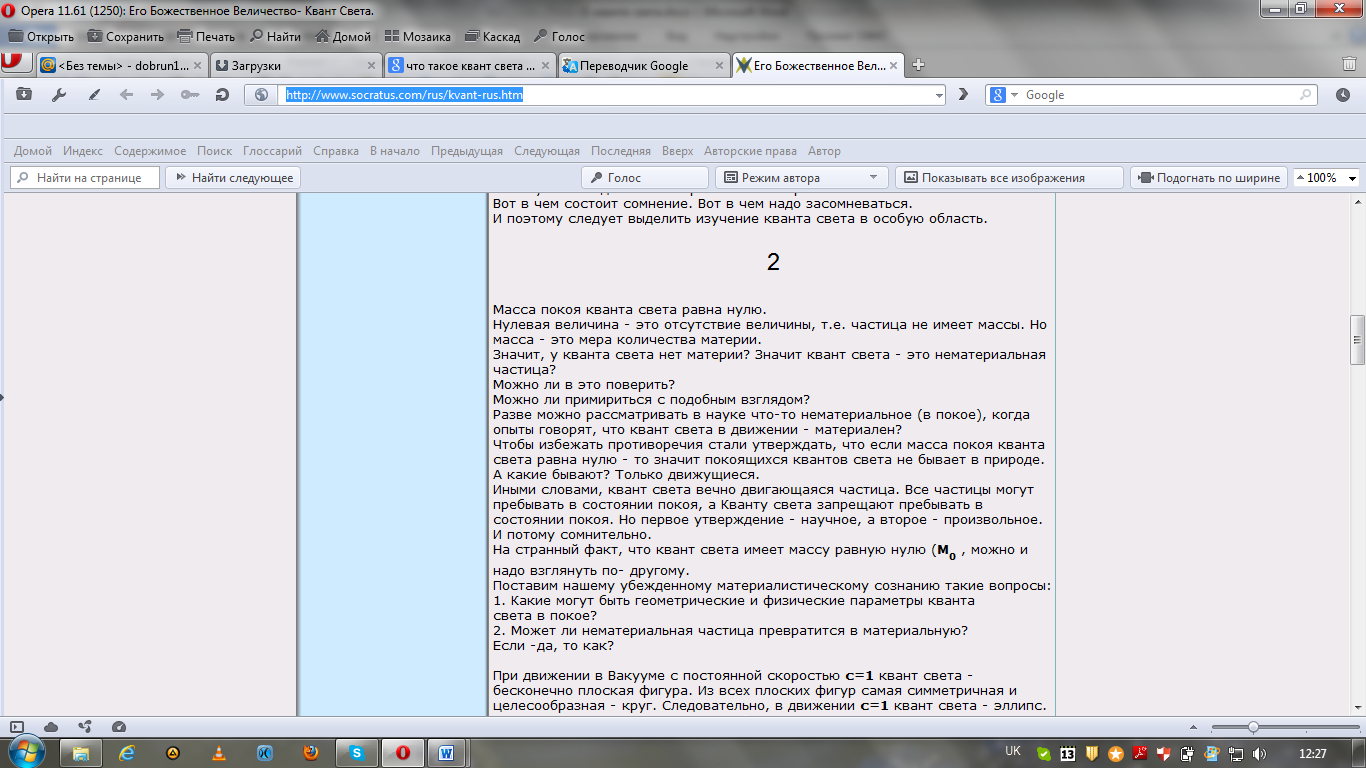Click Мозаика in main toolbar
Image resolution: width=1366 pixels, height=768 pixels.
417,36
